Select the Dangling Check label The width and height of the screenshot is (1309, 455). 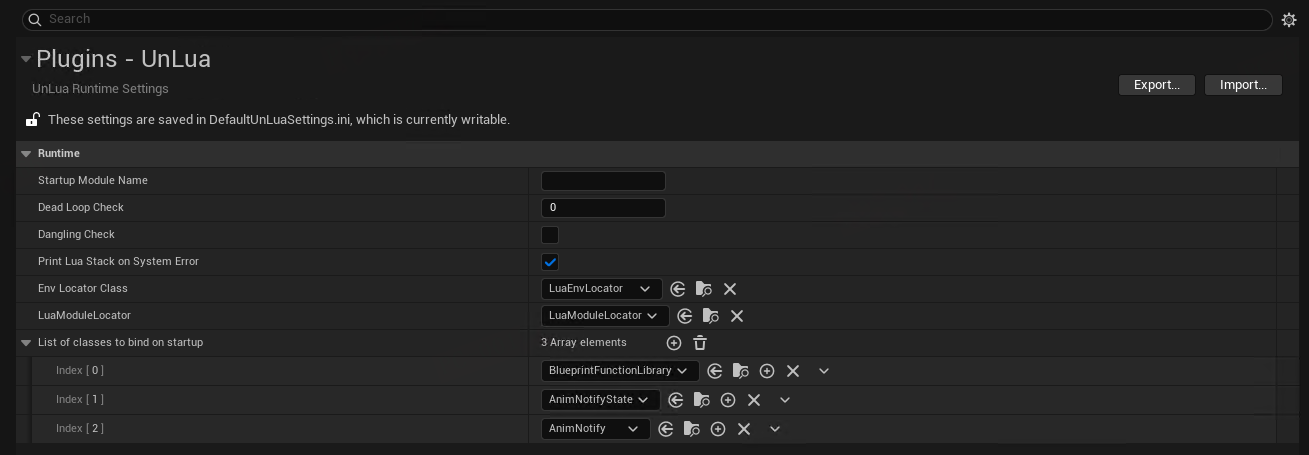pos(77,235)
